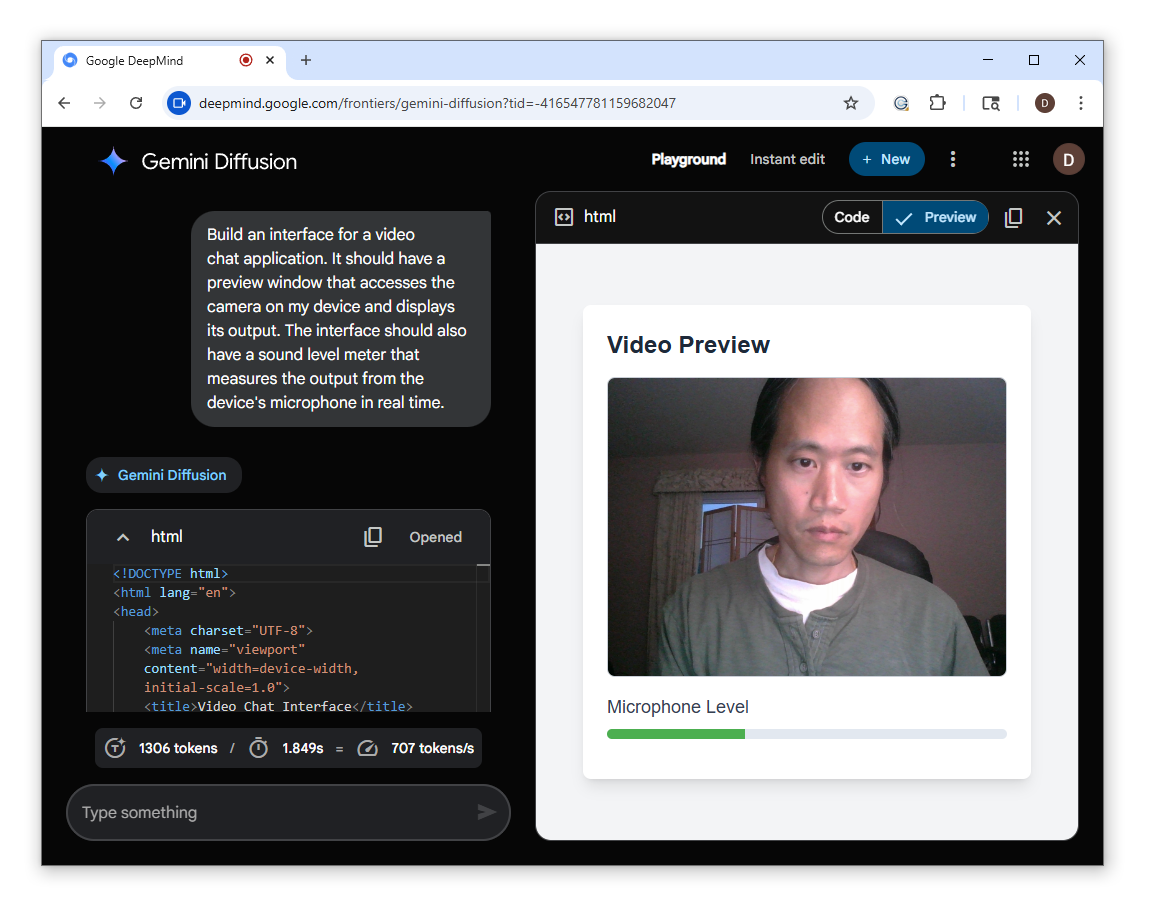The width and height of the screenshot is (1149, 915).
Task: Select the Playground tab
Action: coord(688,159)
